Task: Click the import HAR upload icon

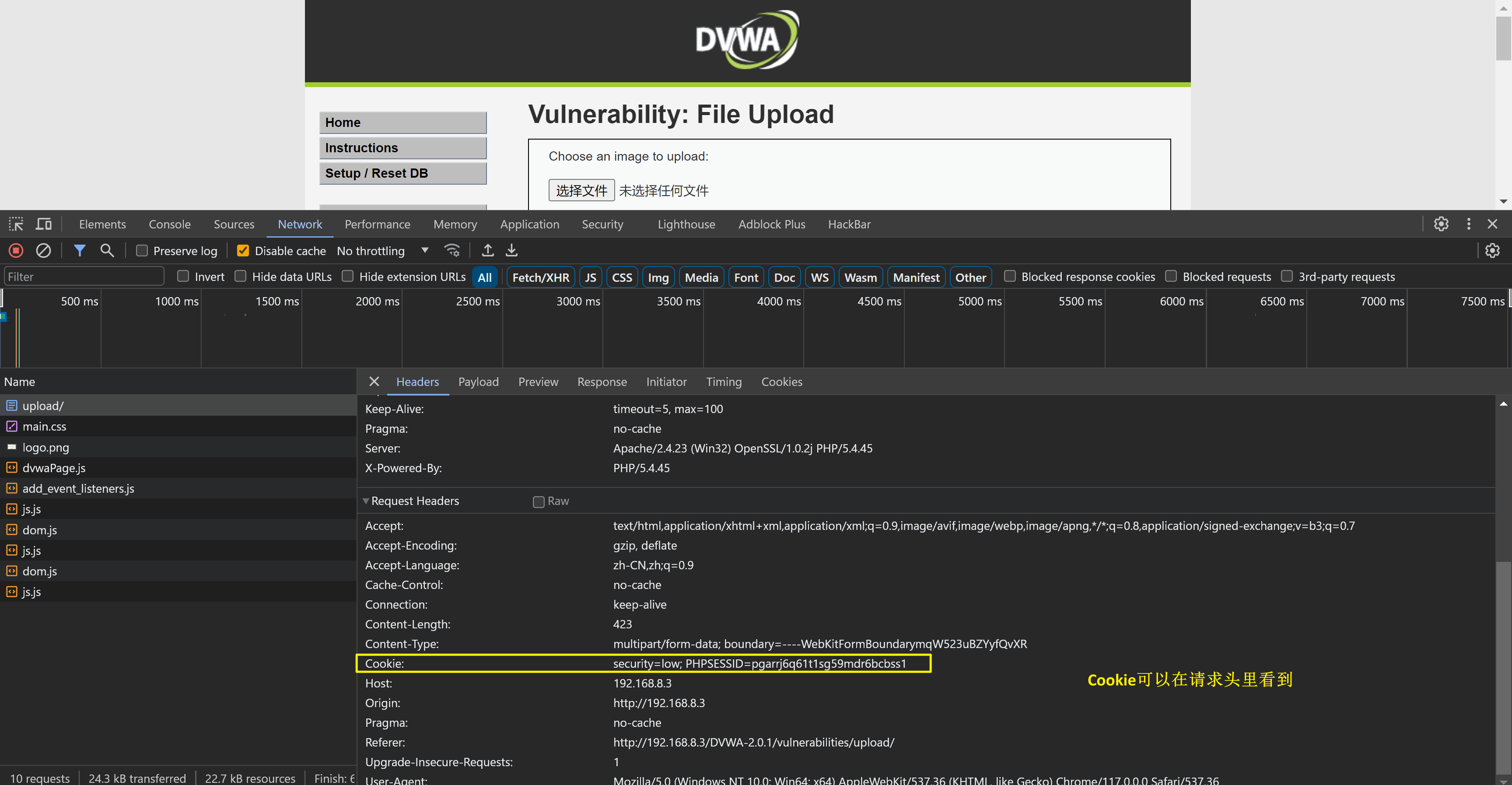Action: (487, 251)
